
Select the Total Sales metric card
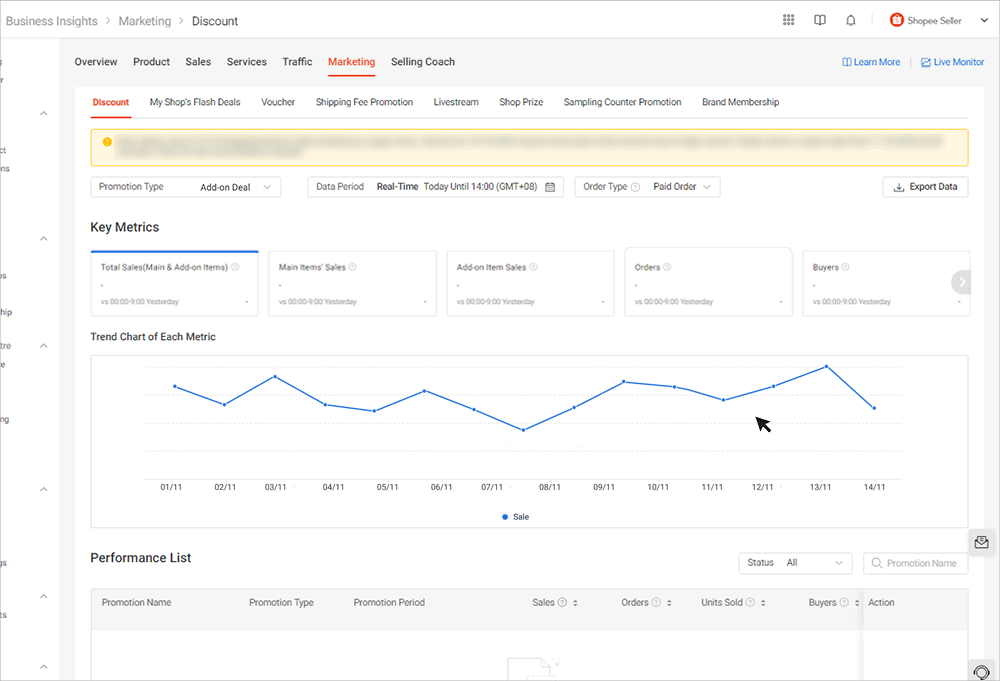pyautogui.click(x=174, y=284)
